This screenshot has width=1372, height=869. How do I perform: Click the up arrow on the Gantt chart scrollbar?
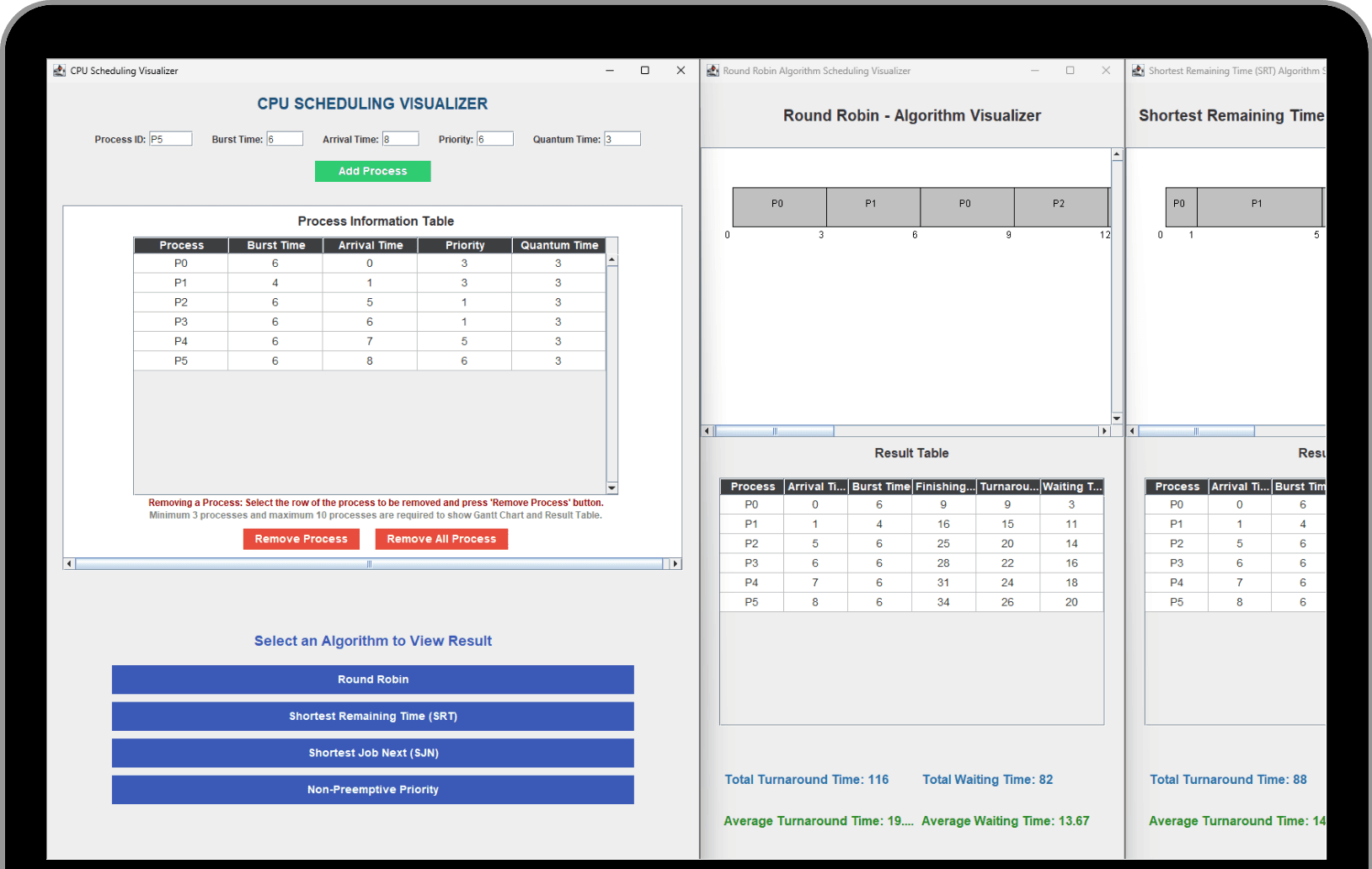1117,153
